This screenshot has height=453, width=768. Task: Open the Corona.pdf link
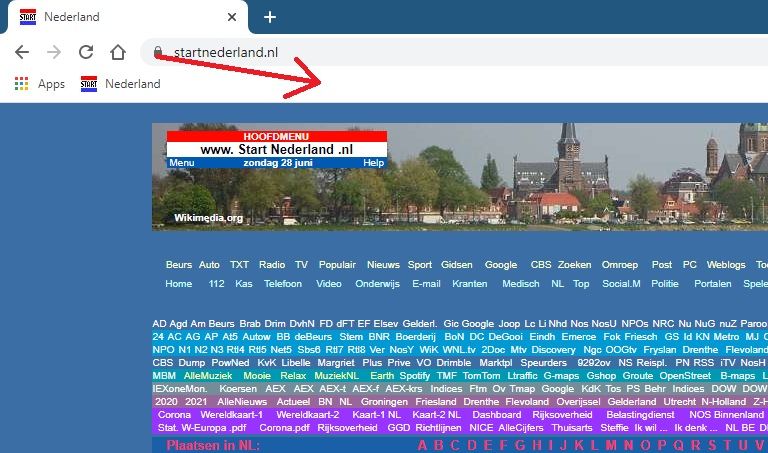284,428
